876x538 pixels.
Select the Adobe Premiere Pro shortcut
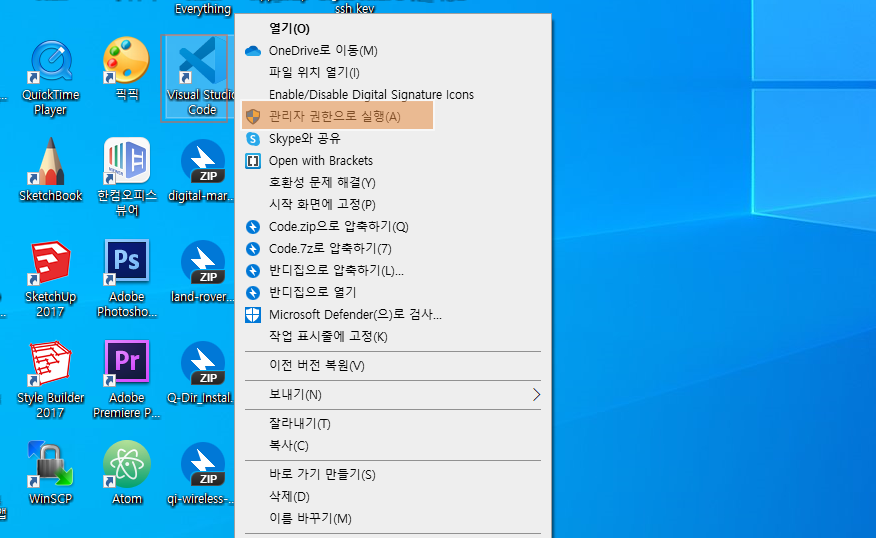click(x=127, y=380)
